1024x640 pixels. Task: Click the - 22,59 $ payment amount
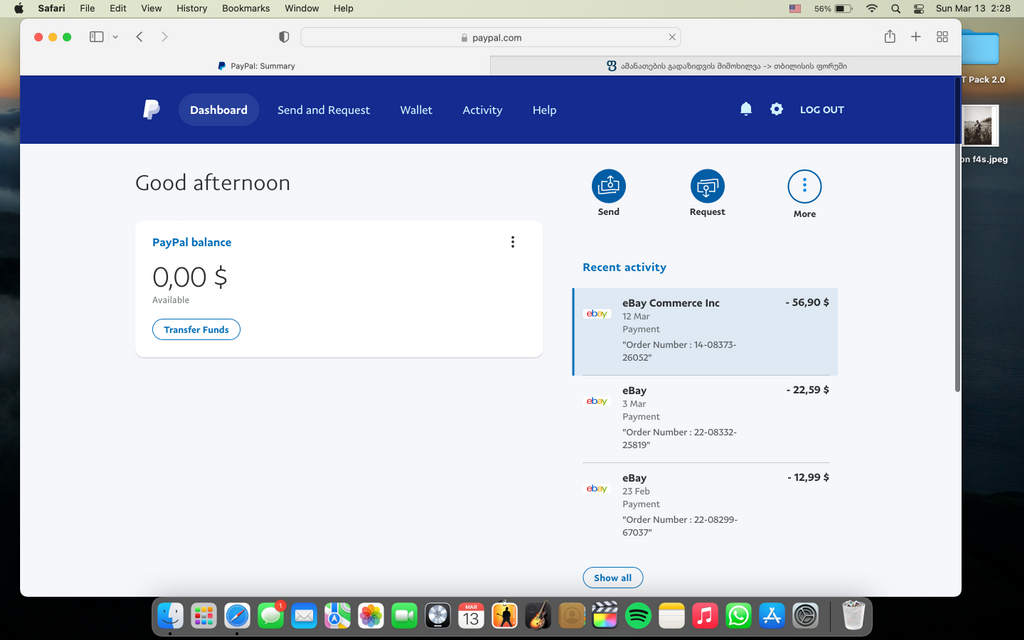(x=807, y=390)
